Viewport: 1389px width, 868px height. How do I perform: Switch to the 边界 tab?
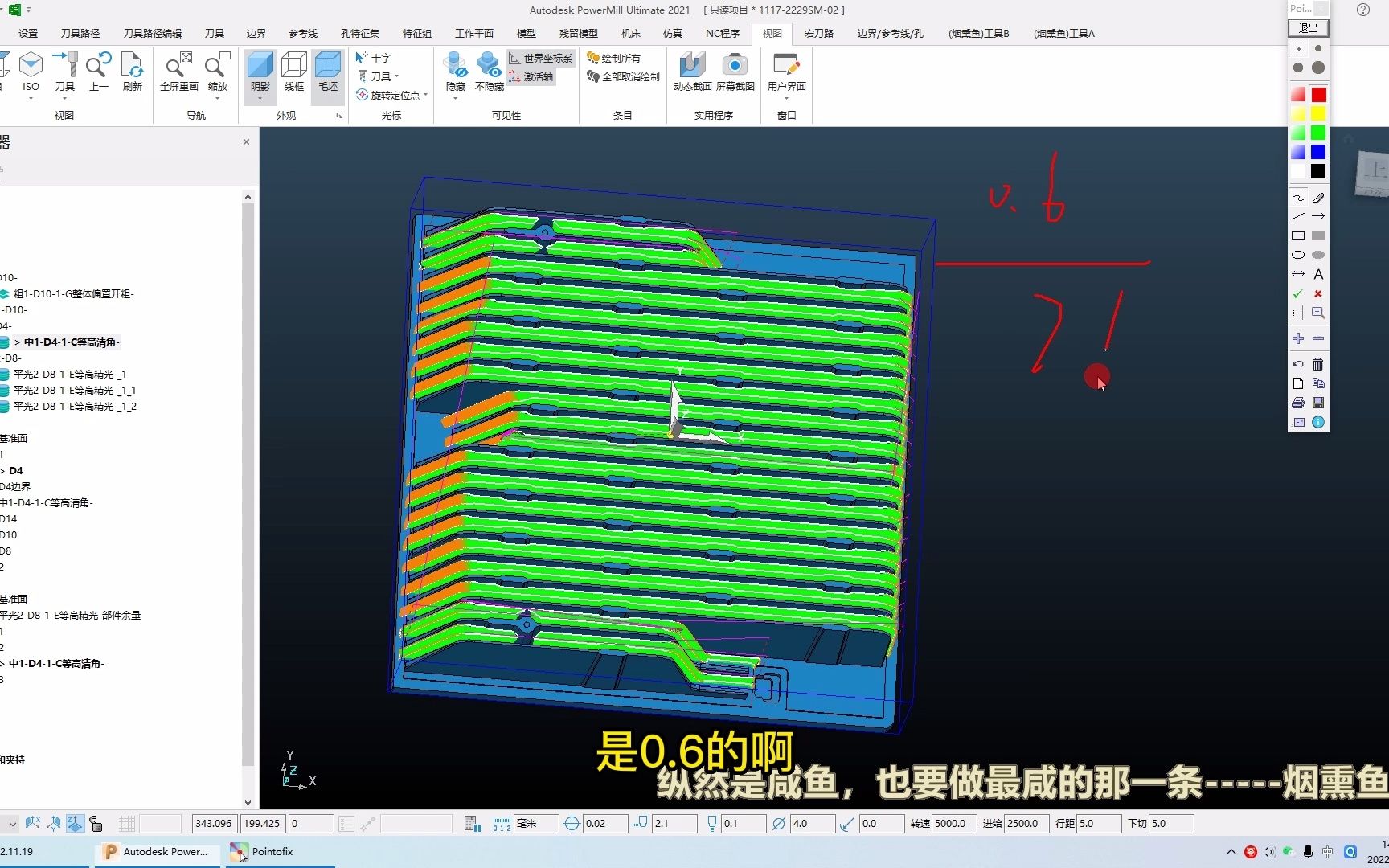[x=256, y=33]
